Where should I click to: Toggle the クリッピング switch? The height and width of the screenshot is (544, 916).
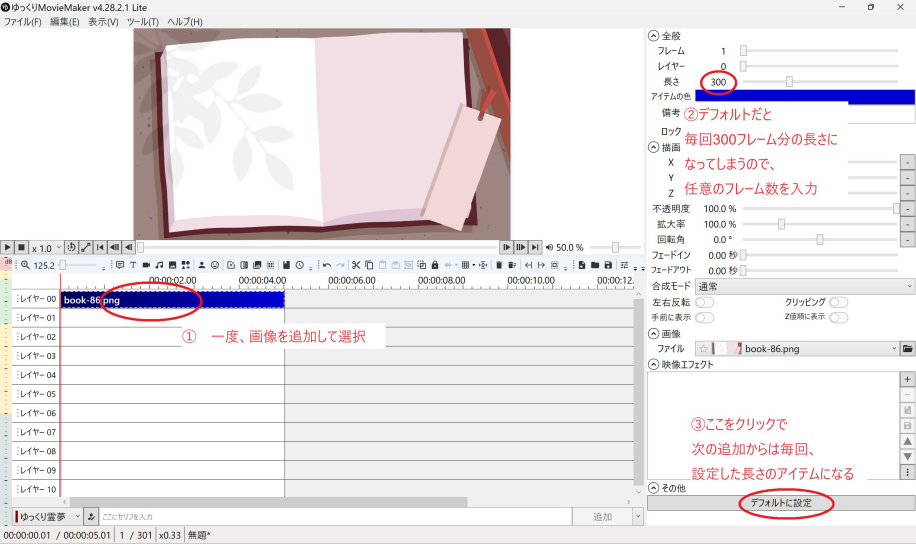click(838, 302)
